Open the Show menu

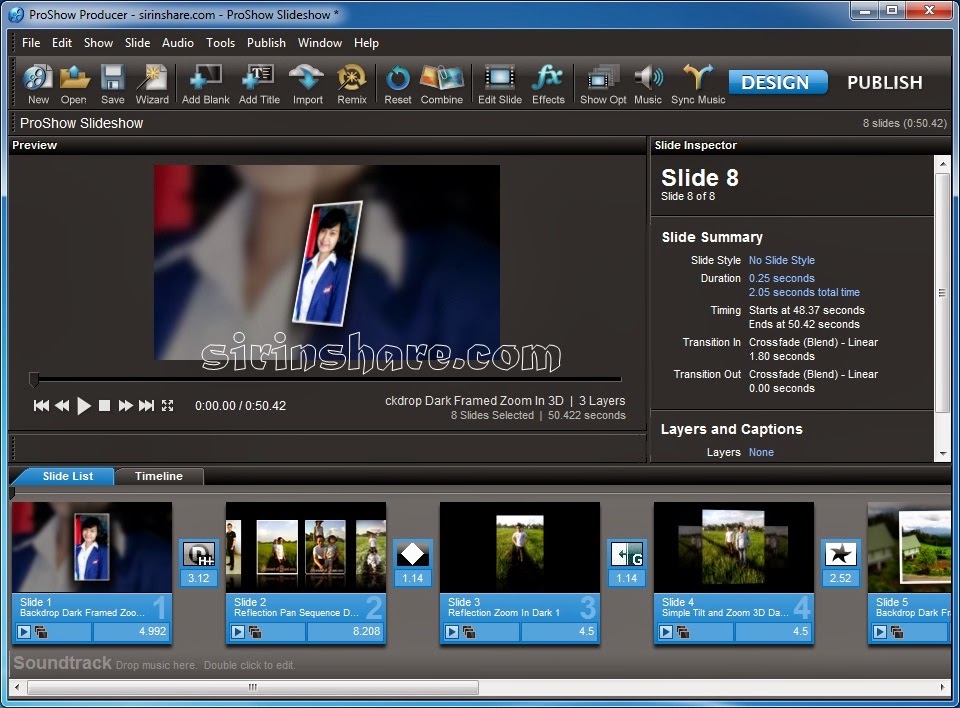98,43
